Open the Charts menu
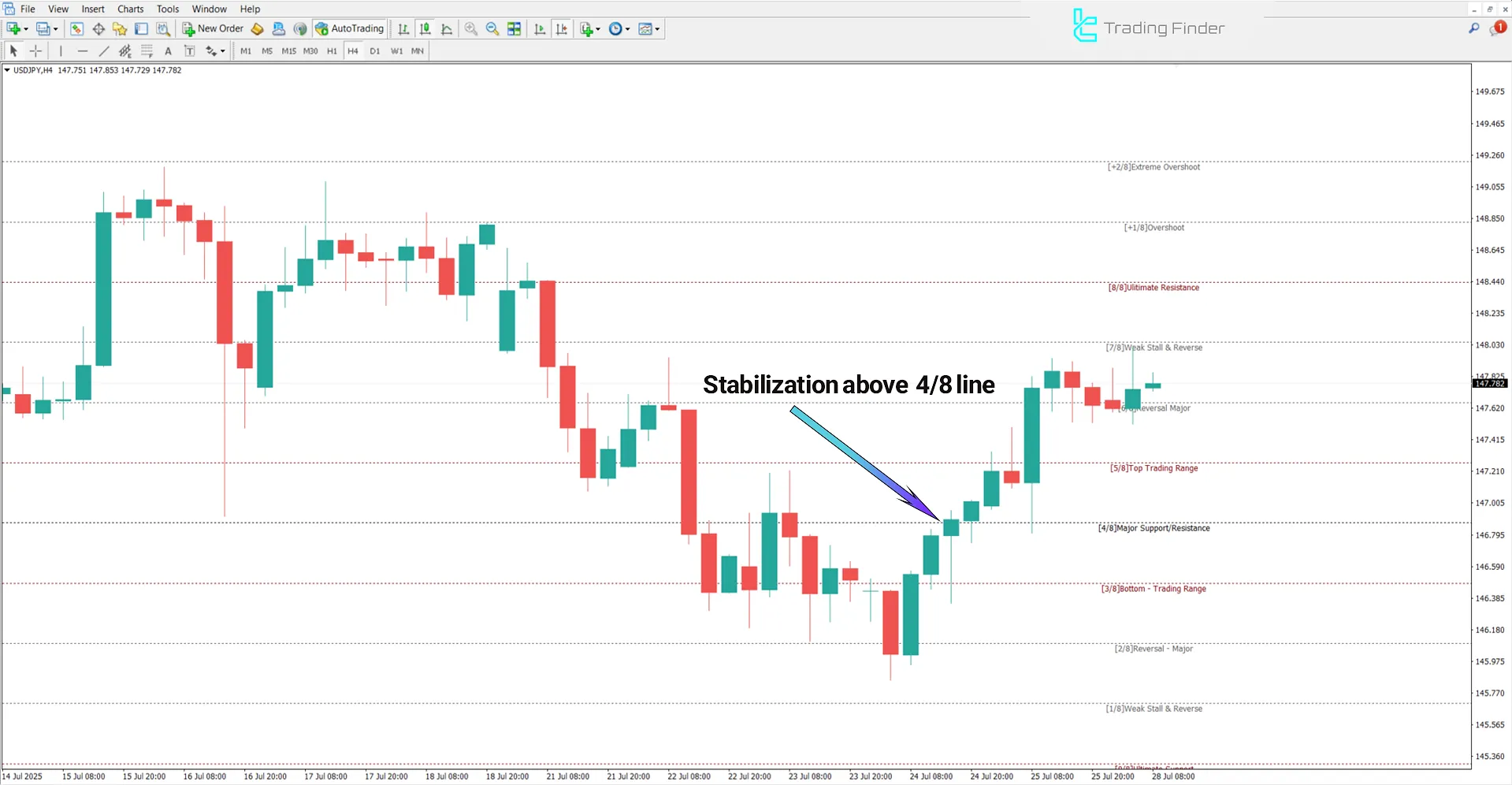 tap(129, 9)
